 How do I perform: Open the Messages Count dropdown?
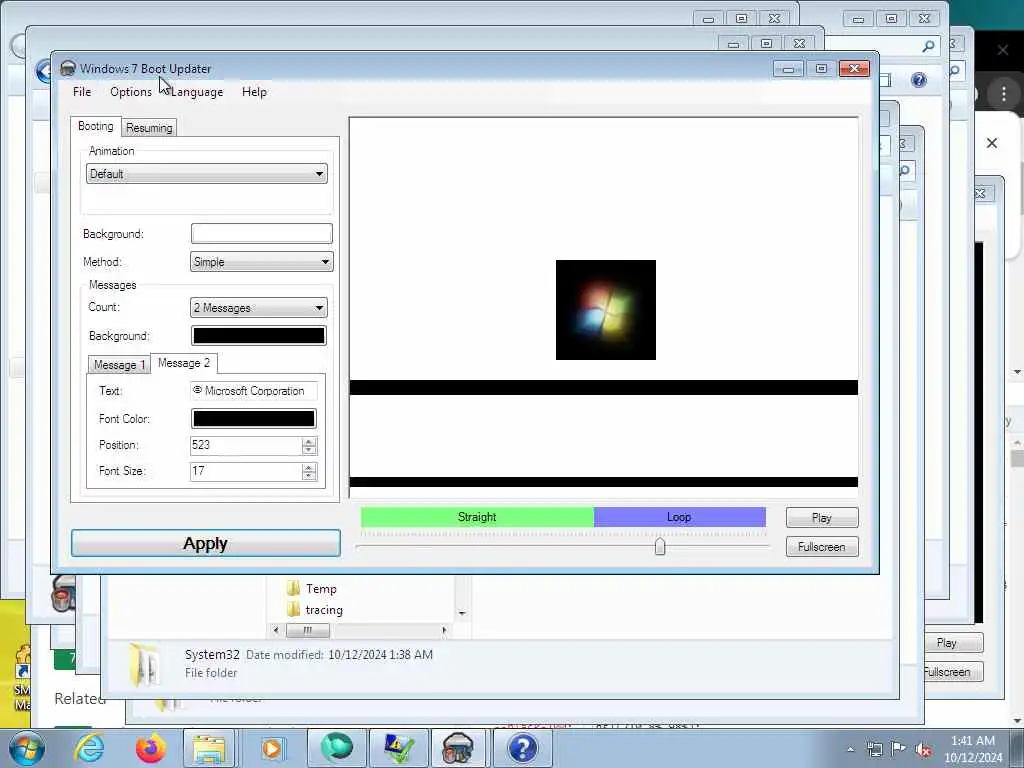(x=259, y=308)
